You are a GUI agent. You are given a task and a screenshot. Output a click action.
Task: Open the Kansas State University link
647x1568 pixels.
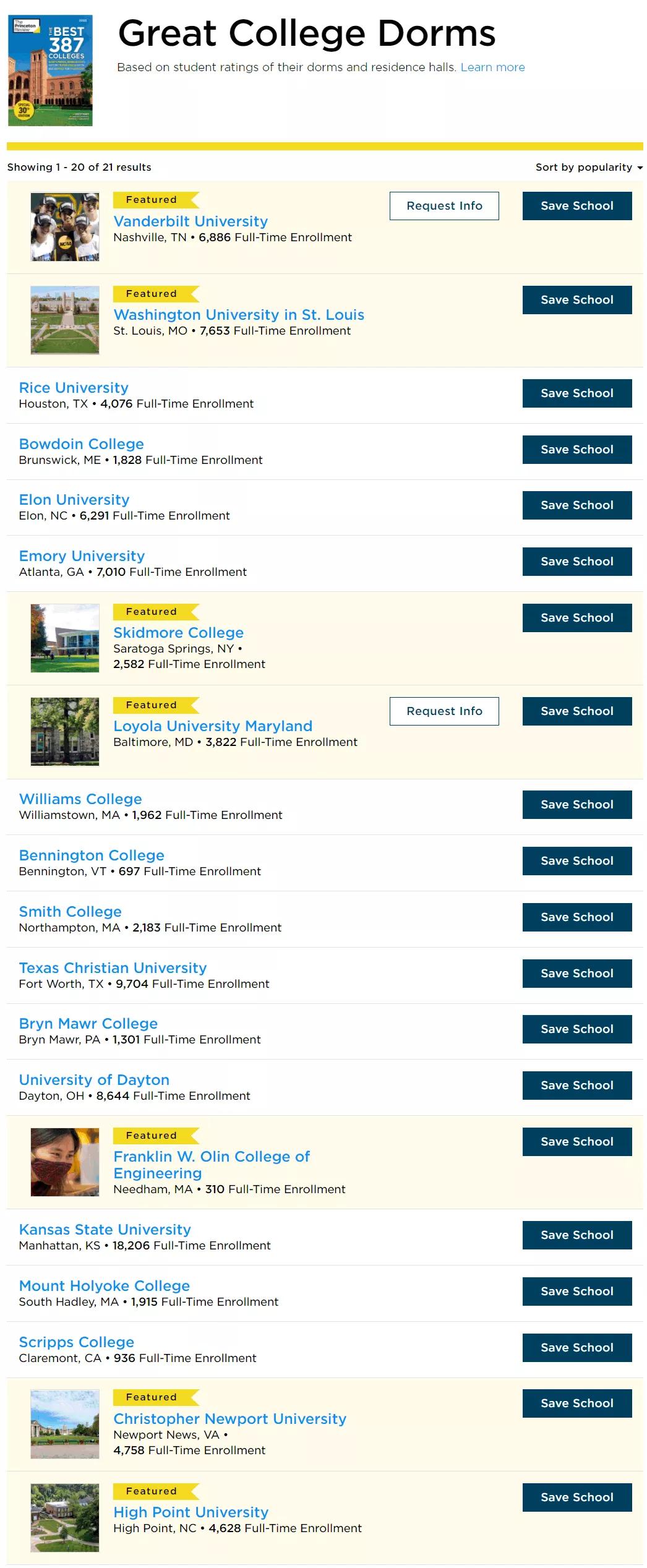tap(105, 1230)
